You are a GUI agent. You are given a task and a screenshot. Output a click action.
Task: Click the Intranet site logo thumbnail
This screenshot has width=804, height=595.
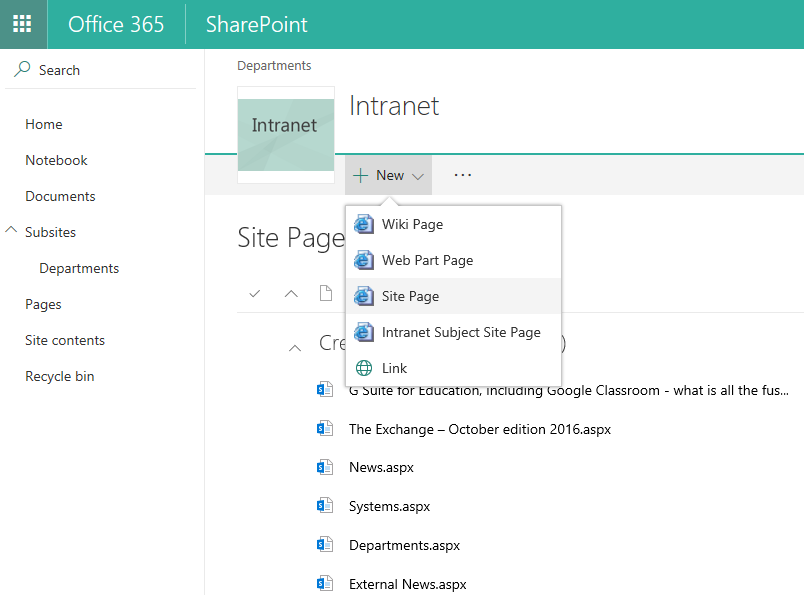coord(286,135)
